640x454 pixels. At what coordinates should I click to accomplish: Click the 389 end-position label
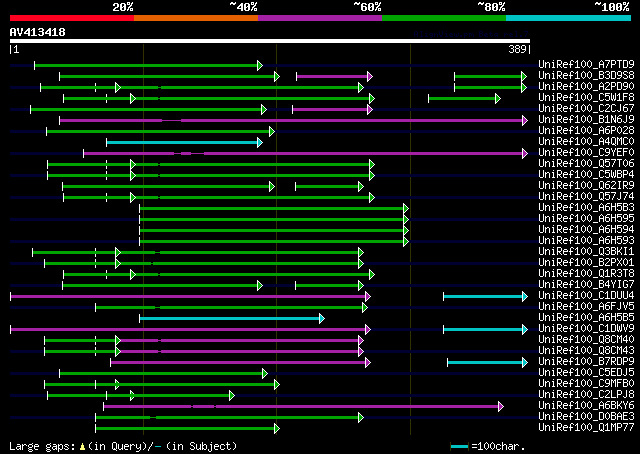click(517, 49)
